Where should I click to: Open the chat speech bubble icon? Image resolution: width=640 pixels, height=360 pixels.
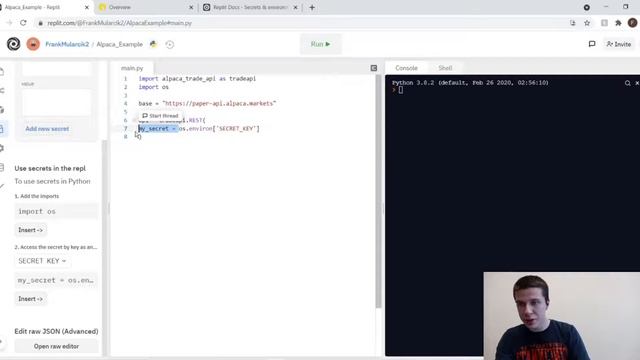tap(592, 44)
